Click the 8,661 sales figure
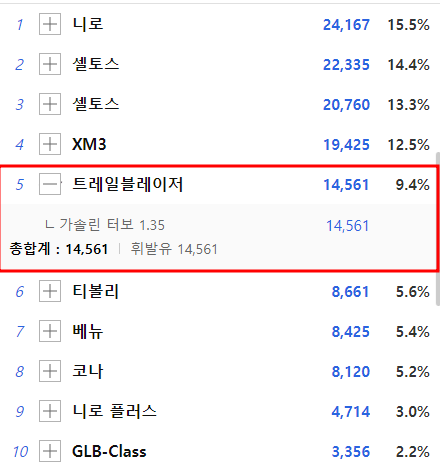This screenshot has width=440, height=473. tap(351, 292)
